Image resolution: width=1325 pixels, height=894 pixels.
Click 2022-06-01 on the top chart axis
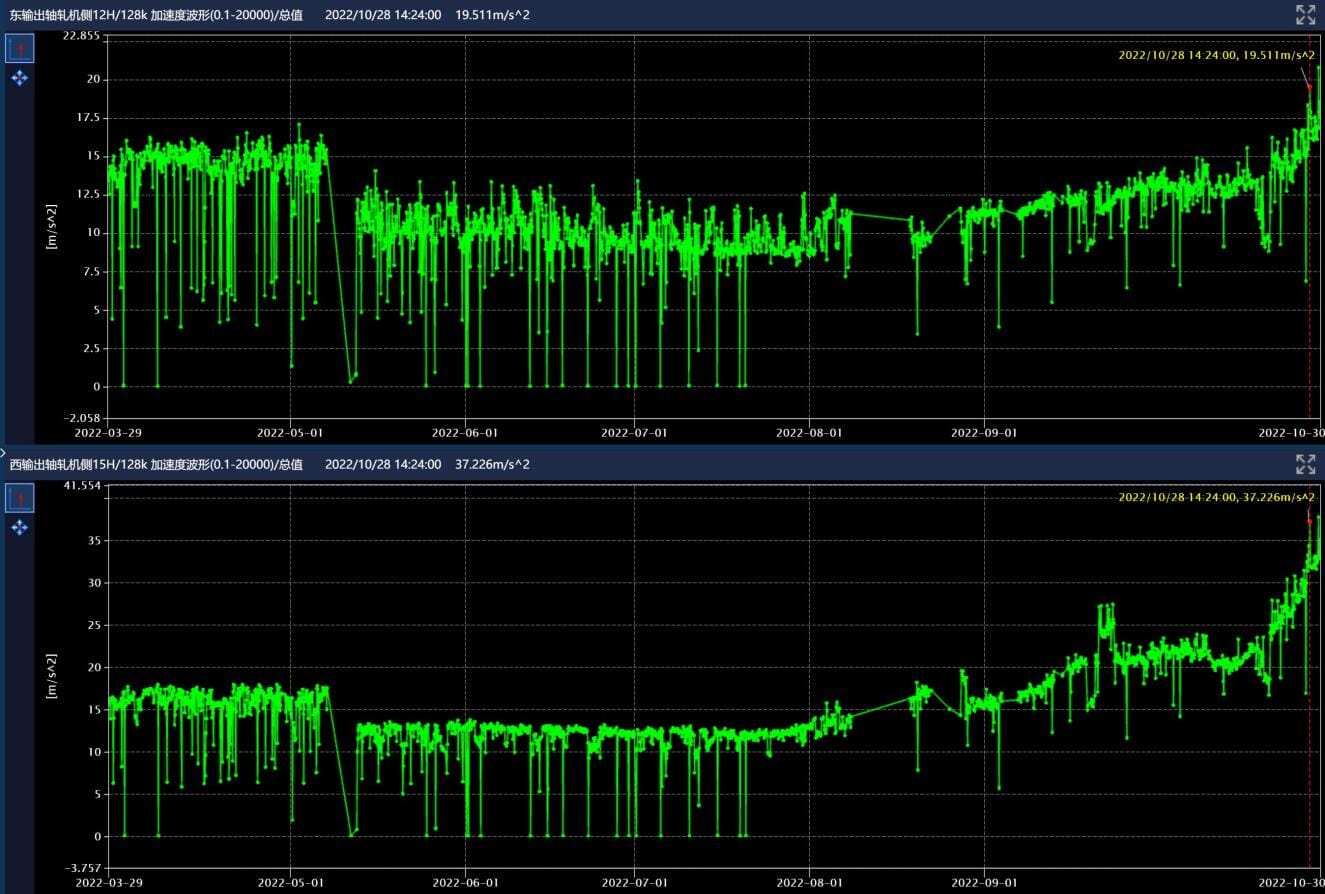pos(465,433)
